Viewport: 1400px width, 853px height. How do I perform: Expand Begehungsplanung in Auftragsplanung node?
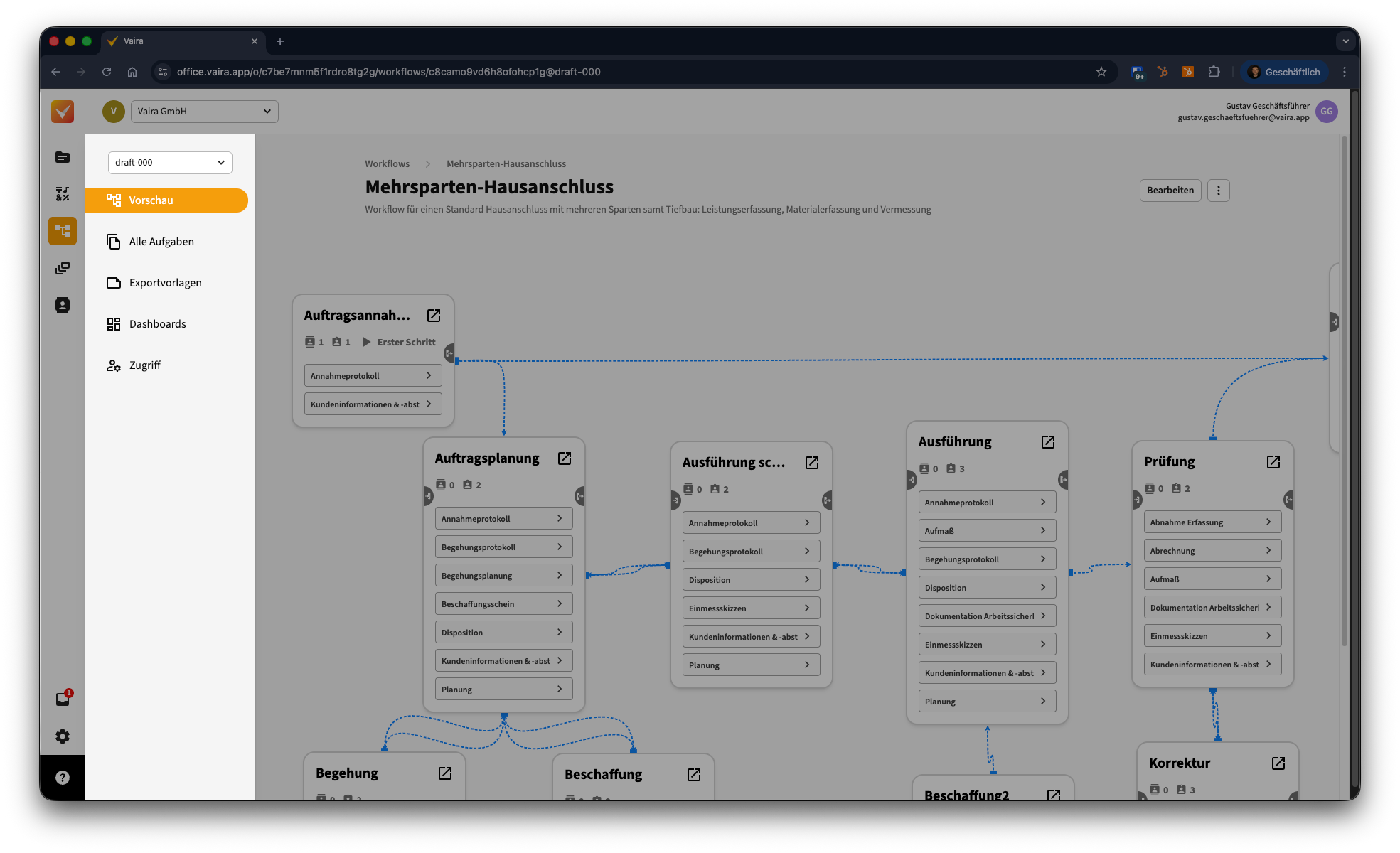pyautogui.click(x=503, y=576)
